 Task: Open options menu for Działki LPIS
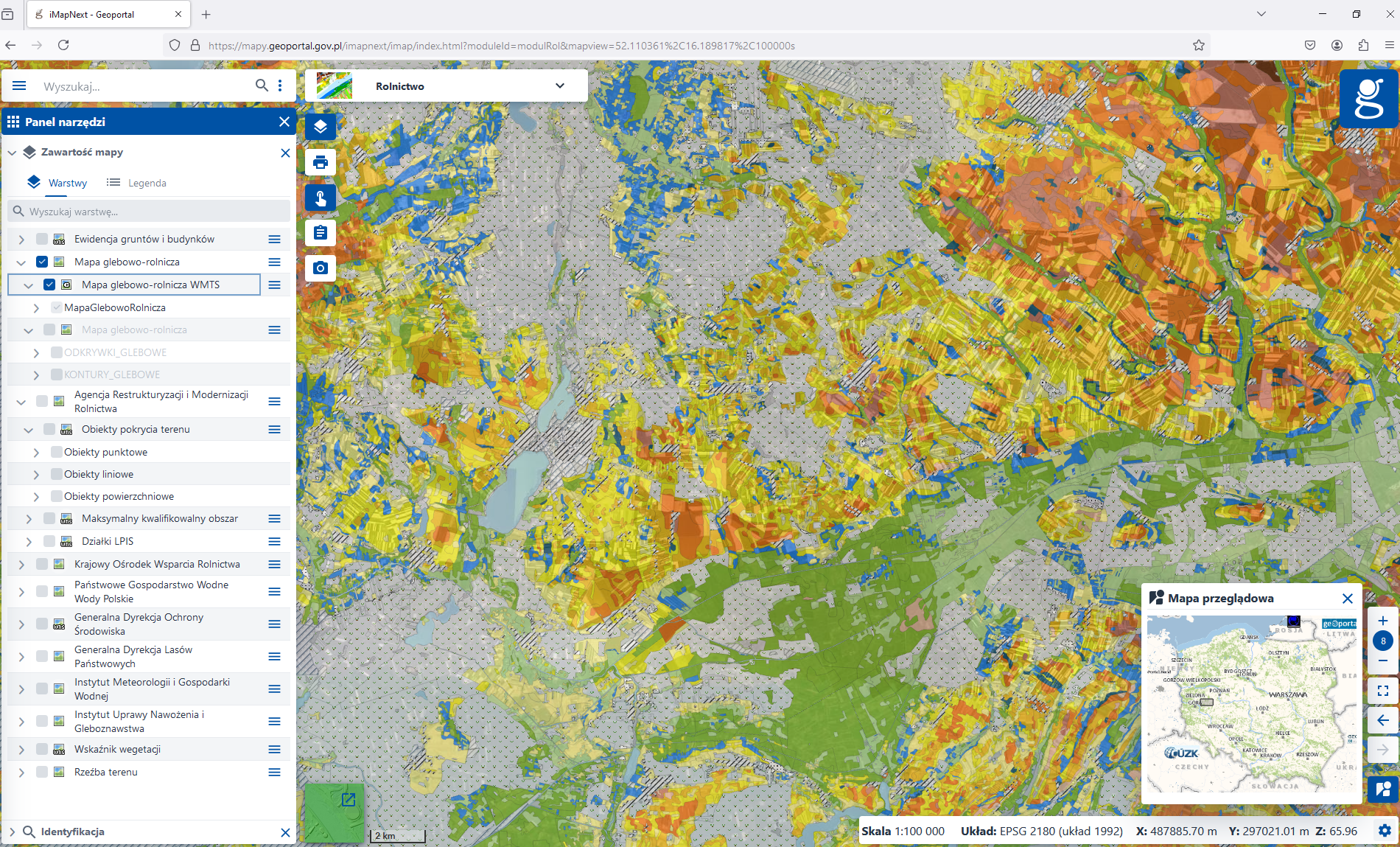(275, 542)
